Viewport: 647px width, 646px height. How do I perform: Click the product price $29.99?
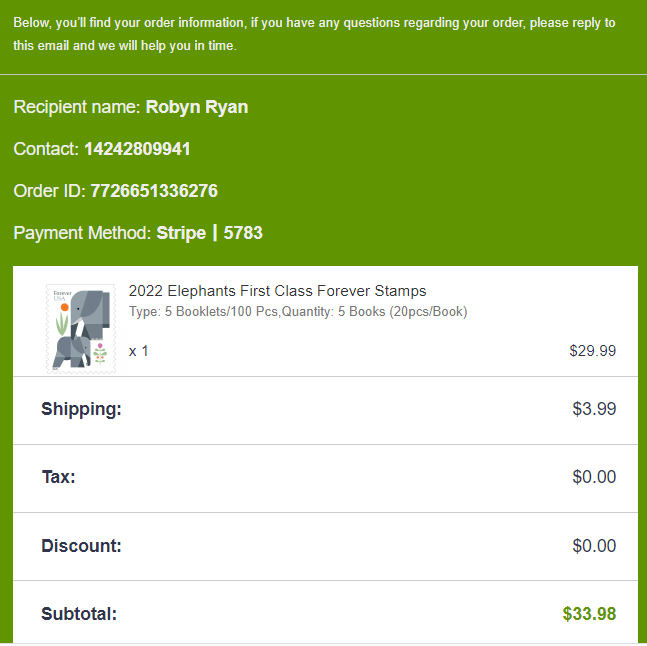click(x=592, y=350)
